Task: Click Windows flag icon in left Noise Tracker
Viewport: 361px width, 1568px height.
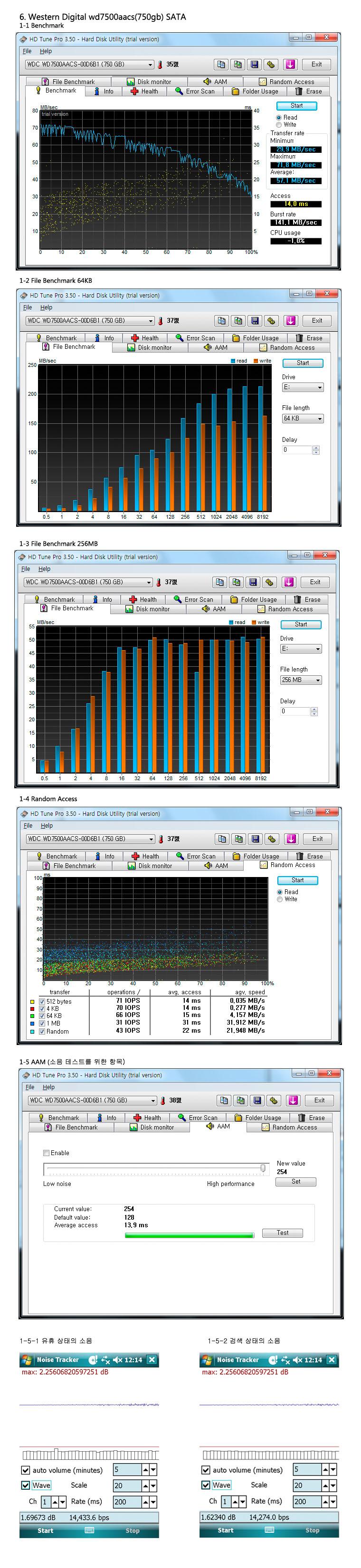Action: [x=27, y=1360]
